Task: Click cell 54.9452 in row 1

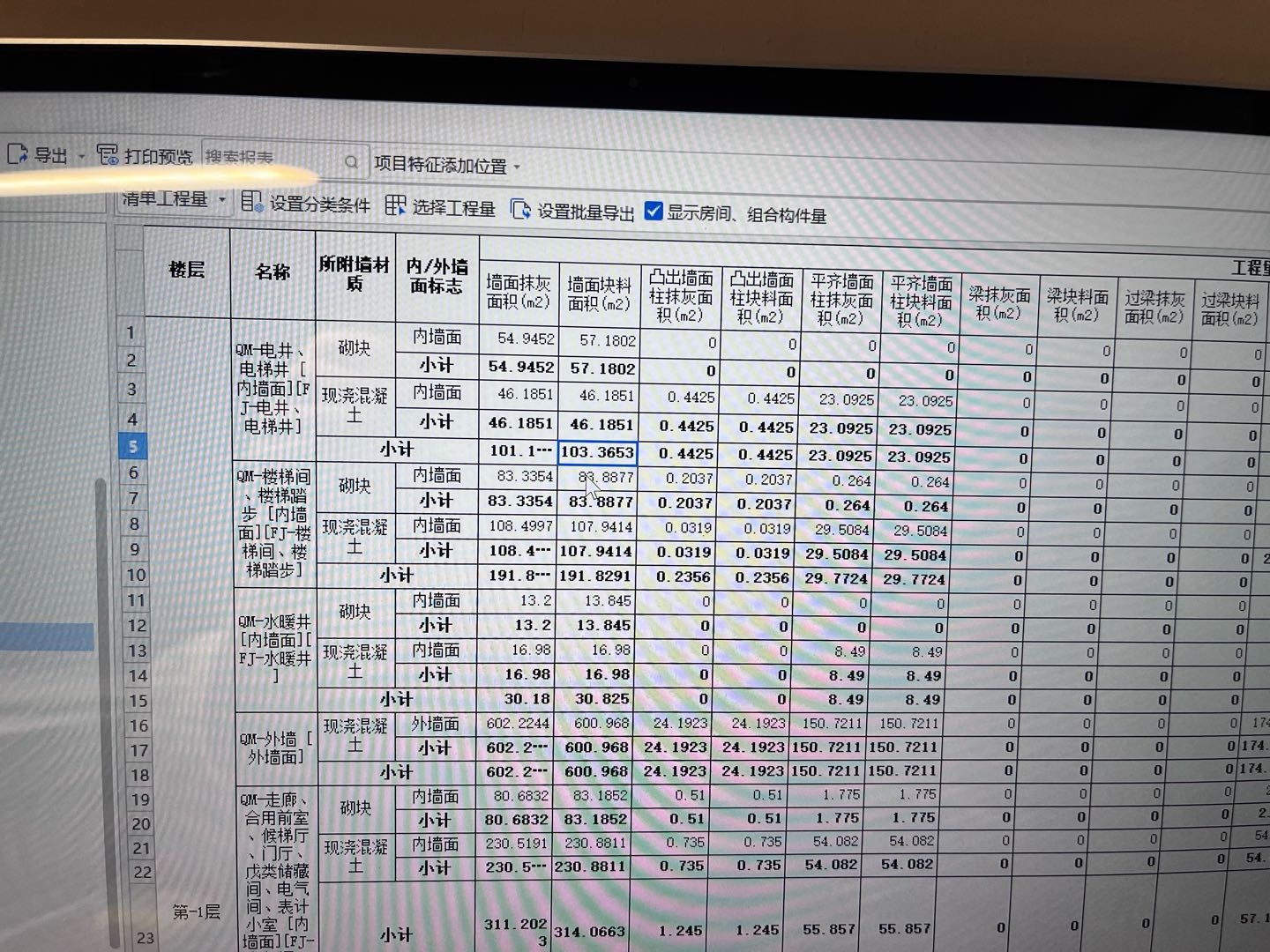Action: pyautogui.click(x=519, y=338)
